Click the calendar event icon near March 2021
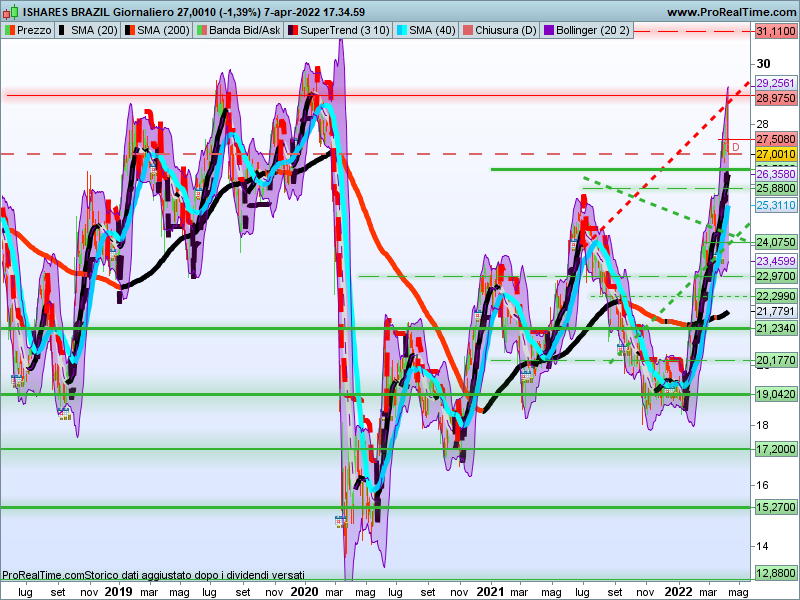Viewport: 800px width, 600px height. [x=527, y=376]
